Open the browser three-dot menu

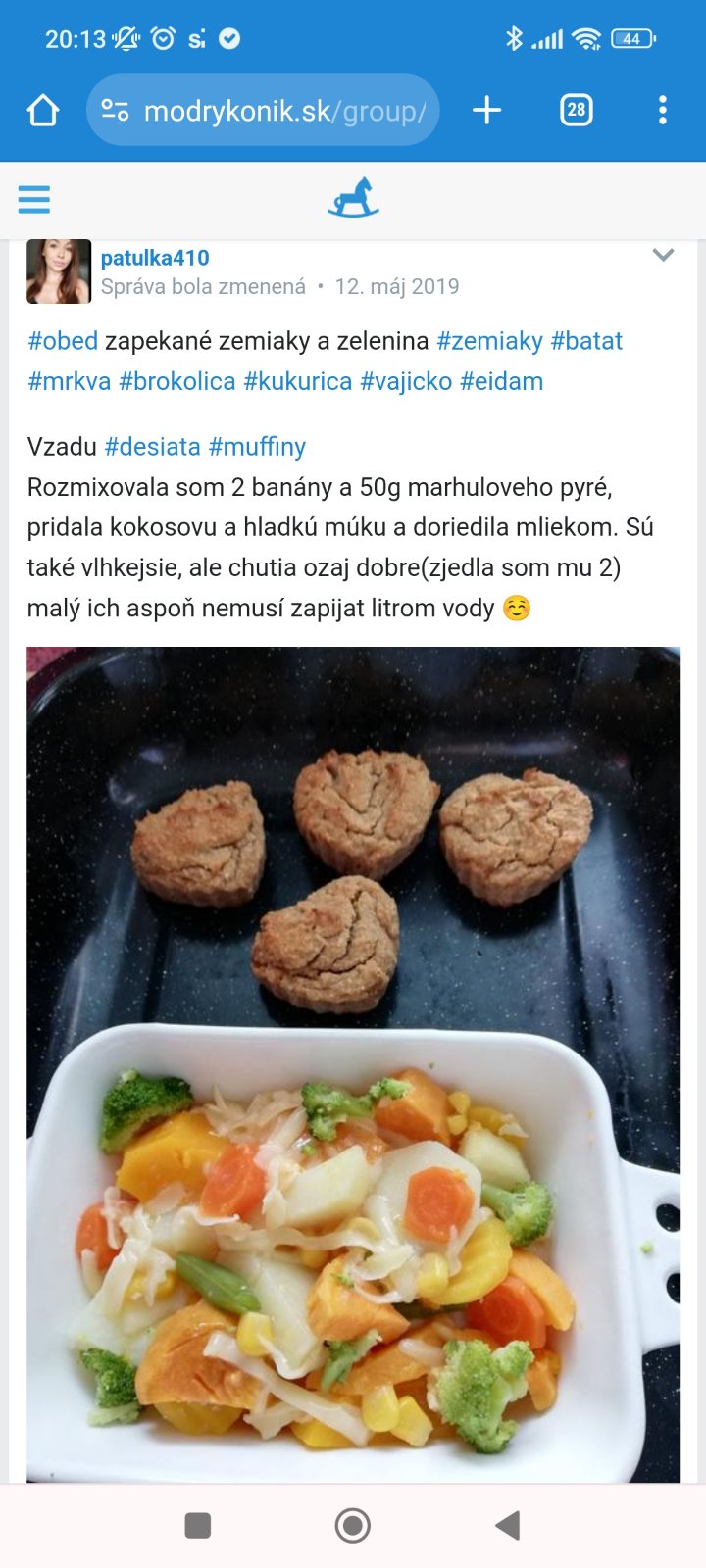point(663,111)
